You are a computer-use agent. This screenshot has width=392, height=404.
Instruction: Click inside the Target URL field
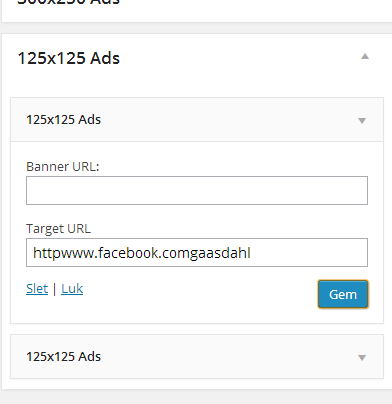(197, 252)
